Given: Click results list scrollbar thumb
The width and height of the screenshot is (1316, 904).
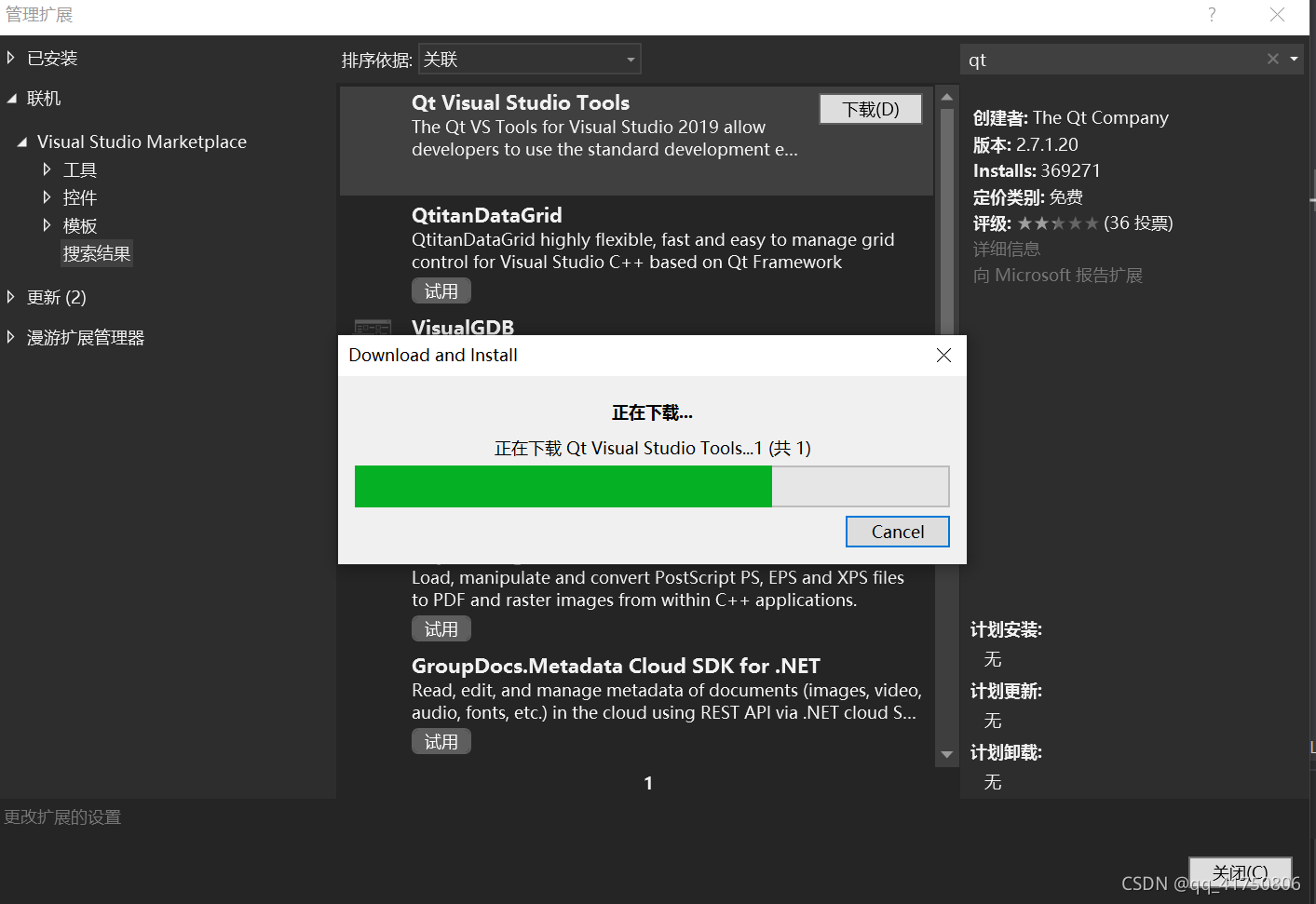Looking at the screenshot, I should [947, 223].
